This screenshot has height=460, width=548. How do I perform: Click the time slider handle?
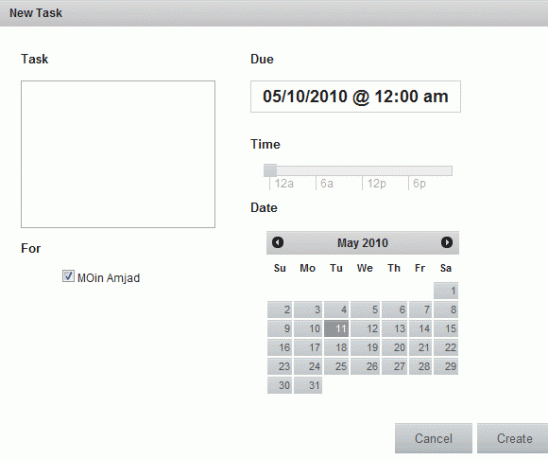coord(270,170)
